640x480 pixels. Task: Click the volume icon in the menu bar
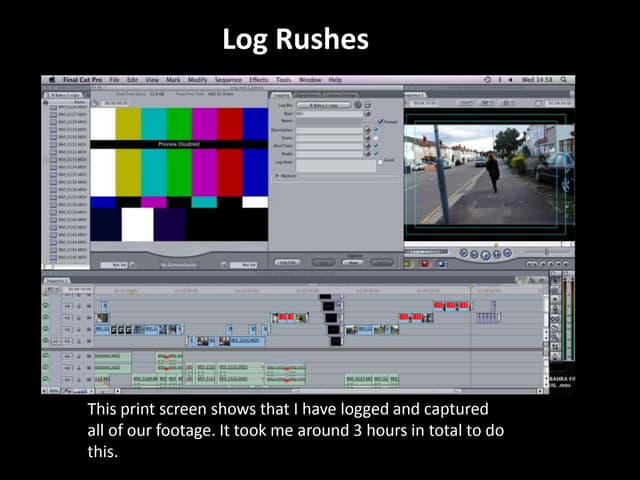tap(510, 80)
